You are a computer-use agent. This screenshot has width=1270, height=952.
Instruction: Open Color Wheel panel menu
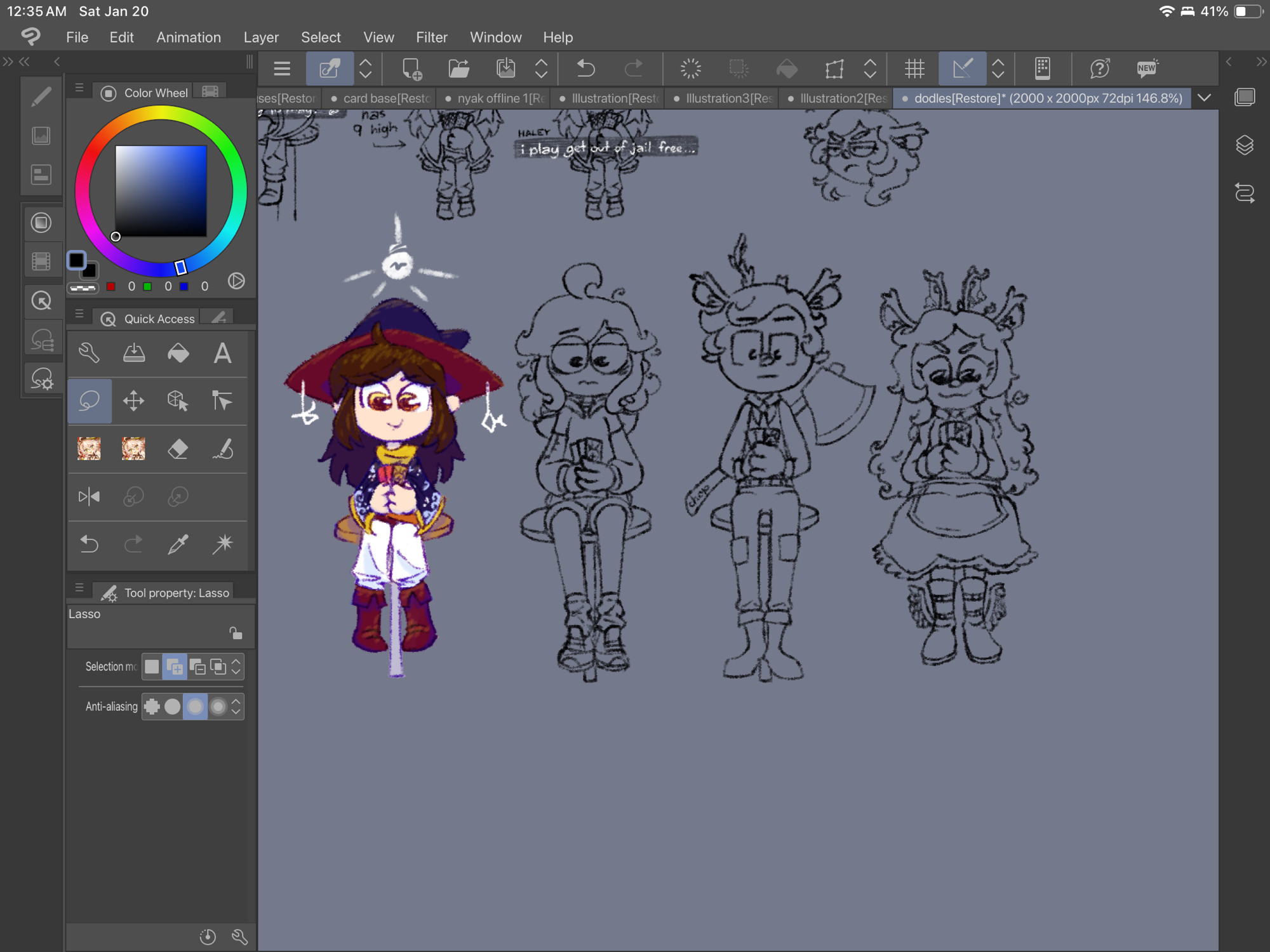tap(79, 88)
